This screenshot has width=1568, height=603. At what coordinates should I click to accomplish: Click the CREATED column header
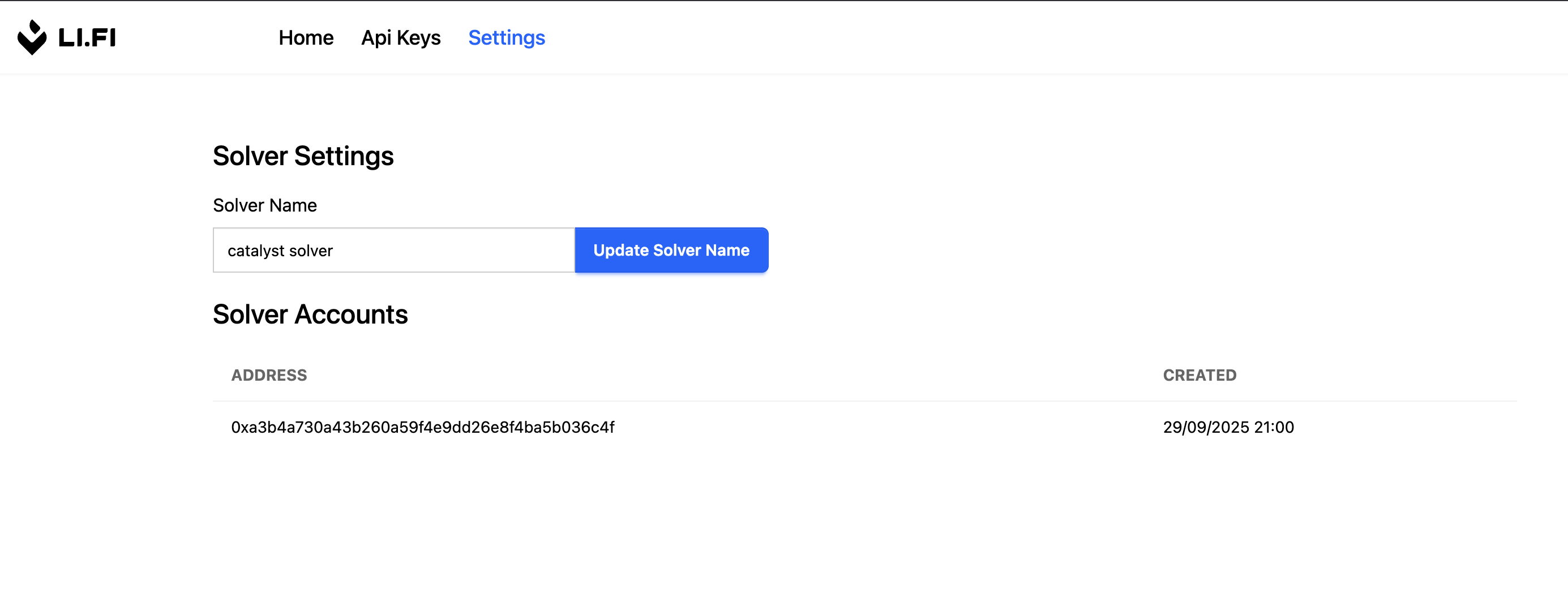(x=1199, y=376)
